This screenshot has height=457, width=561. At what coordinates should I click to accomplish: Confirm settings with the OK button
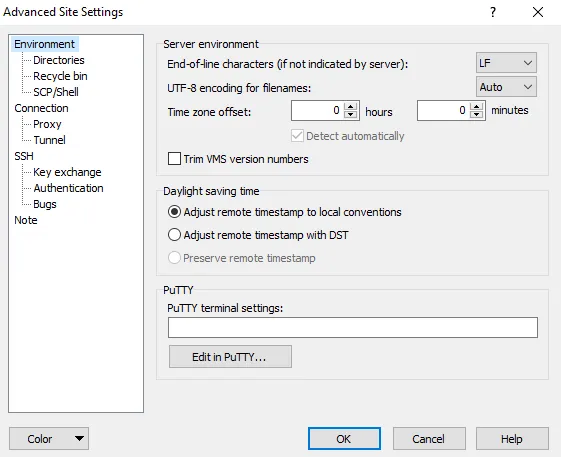[344, 438]
